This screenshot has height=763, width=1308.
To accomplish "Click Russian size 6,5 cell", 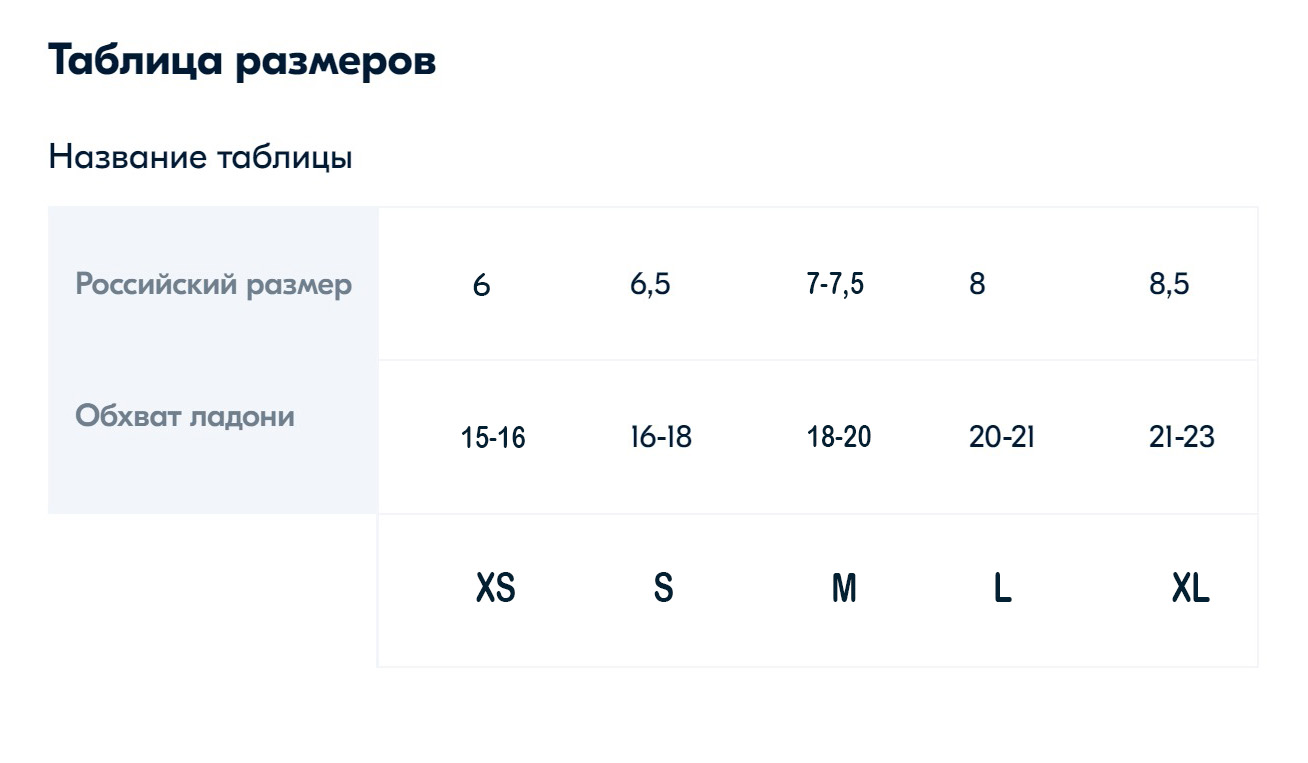I will [650, 284].
